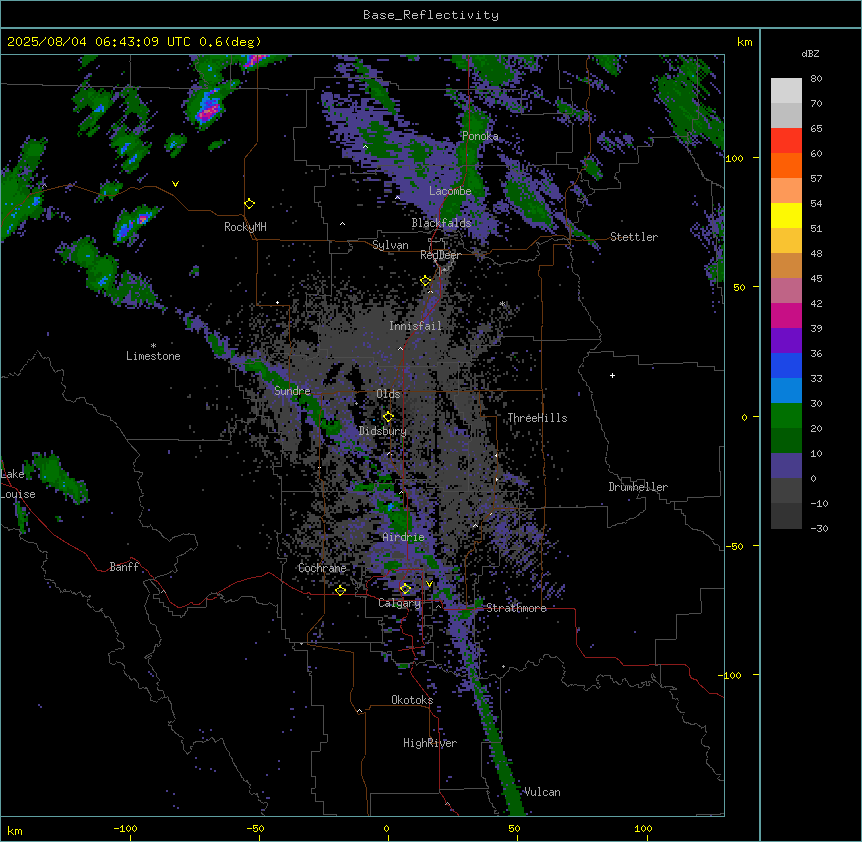The width and height of the screenshot is (862, 842).
Task: Click the Base_Reflectivity title text
Action: (x=431, y=15)
